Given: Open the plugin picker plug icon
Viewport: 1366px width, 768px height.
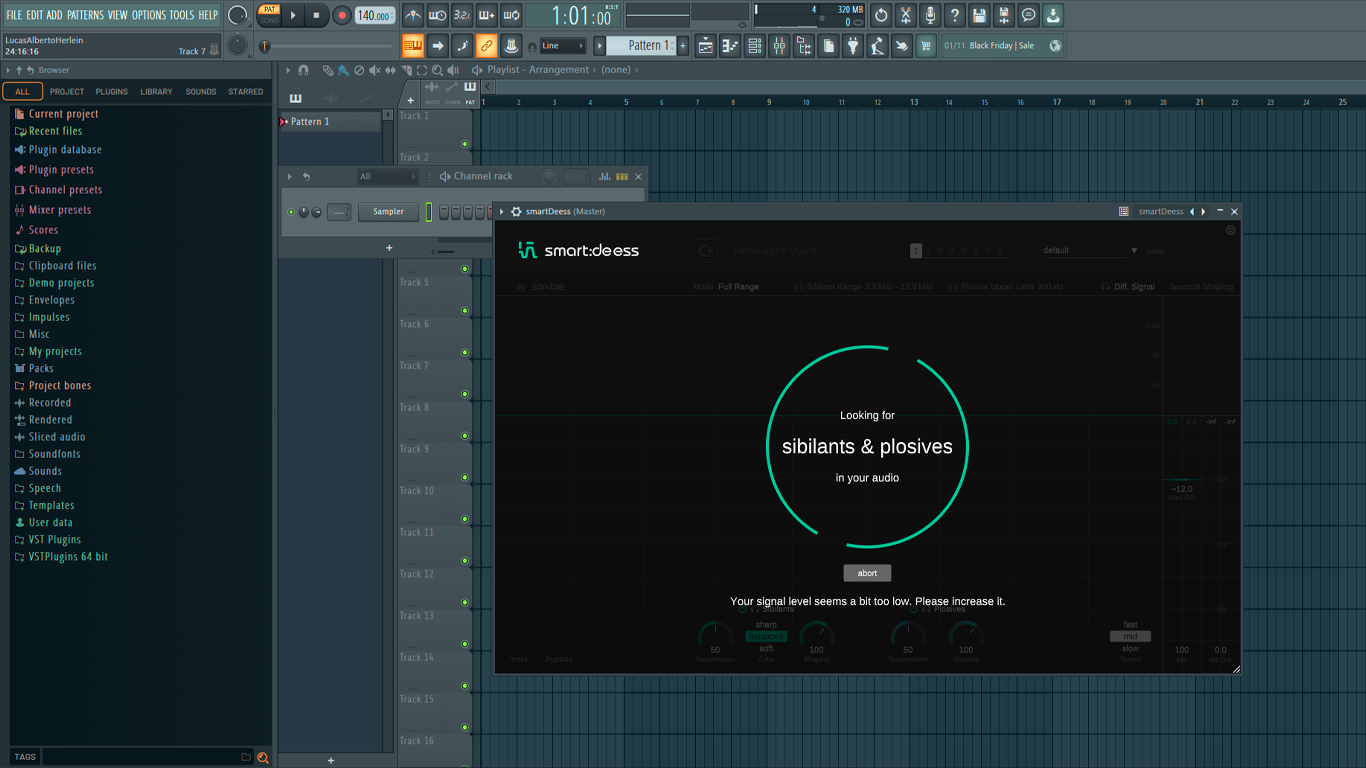Looking at the screenshot, I should click(853, 45).
